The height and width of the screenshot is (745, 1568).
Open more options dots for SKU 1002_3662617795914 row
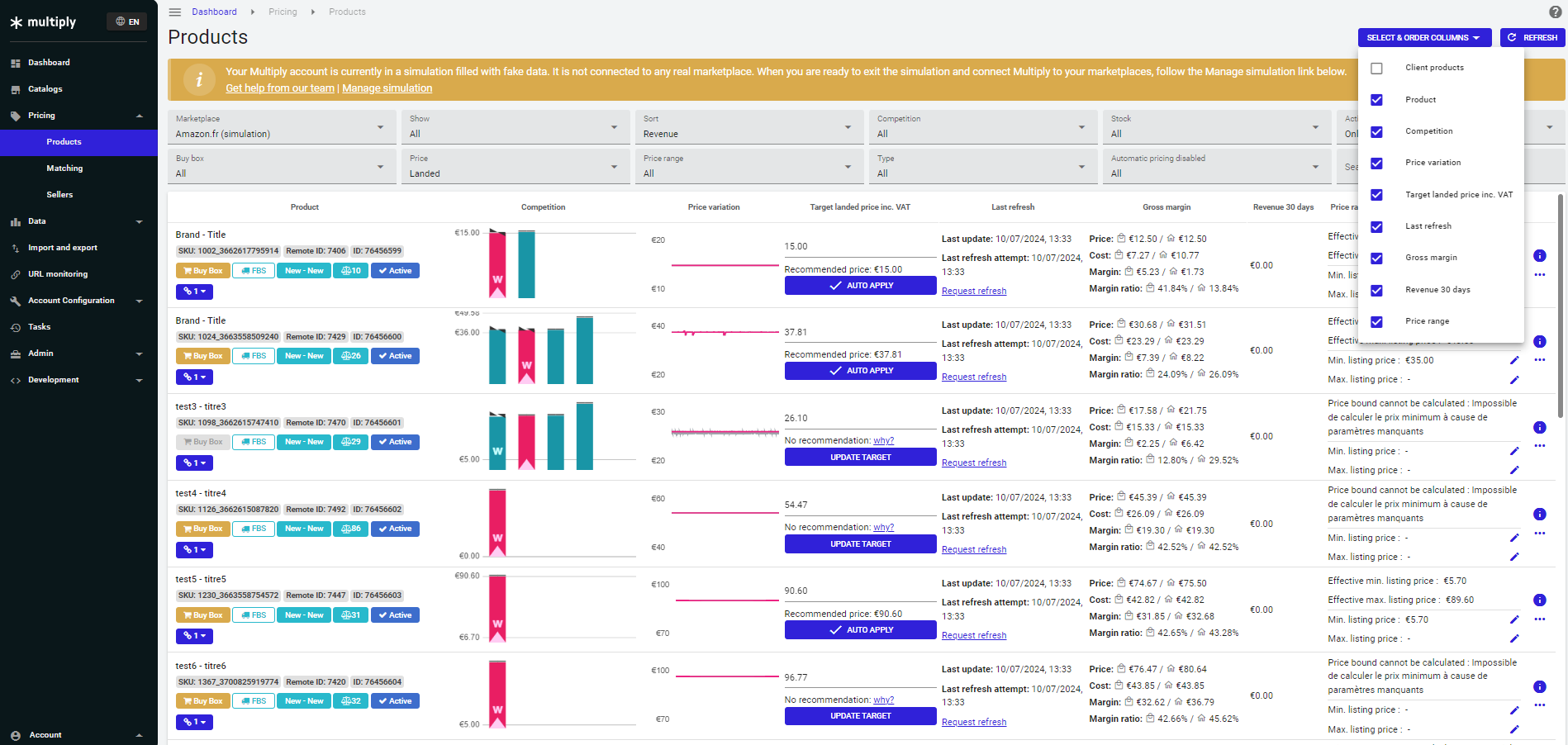(1540, 275)
